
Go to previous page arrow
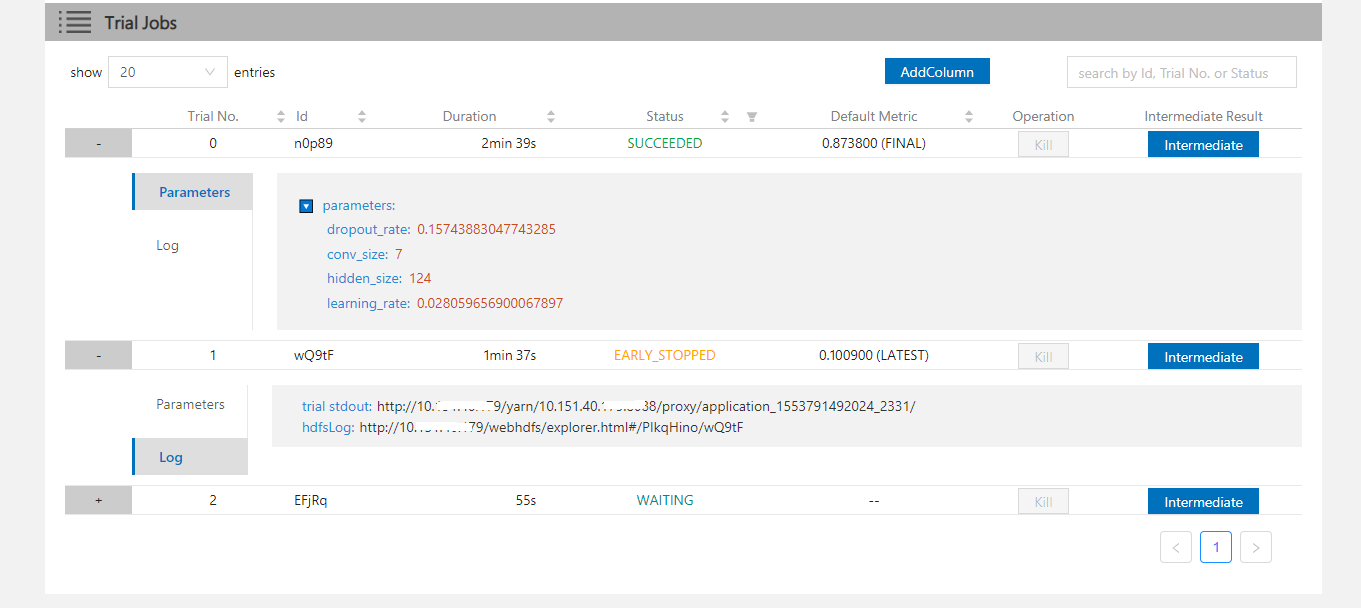(1175, 547)
